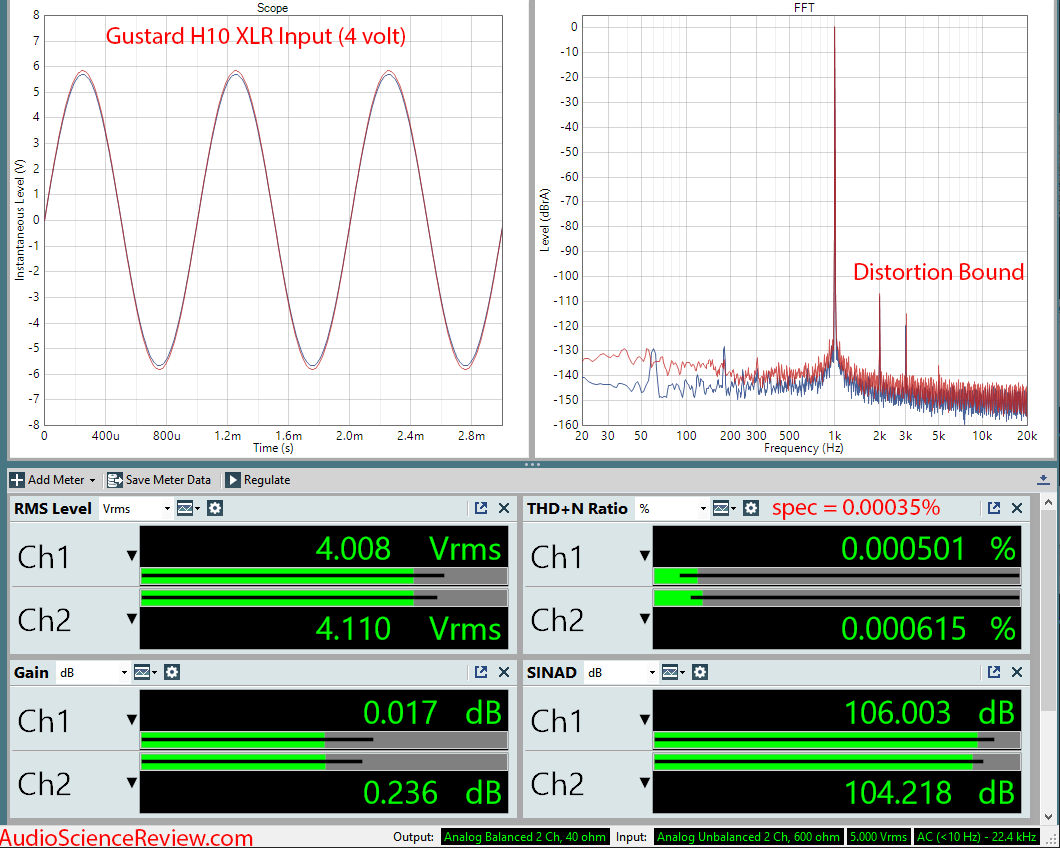This screenshot has width=1060, height=848.
Task: Click Analog Balanced 2 Ch output status
Action: (525, 837)
